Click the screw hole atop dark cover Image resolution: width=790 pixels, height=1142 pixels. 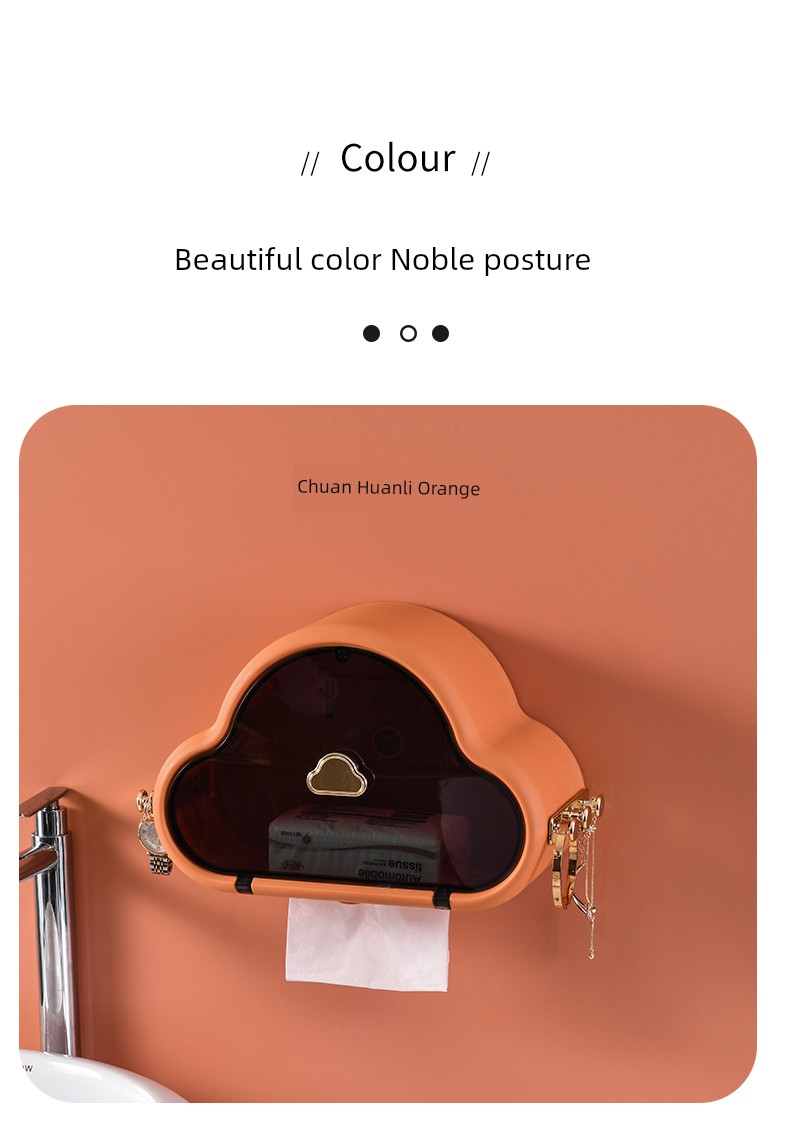tap(341, 655)
